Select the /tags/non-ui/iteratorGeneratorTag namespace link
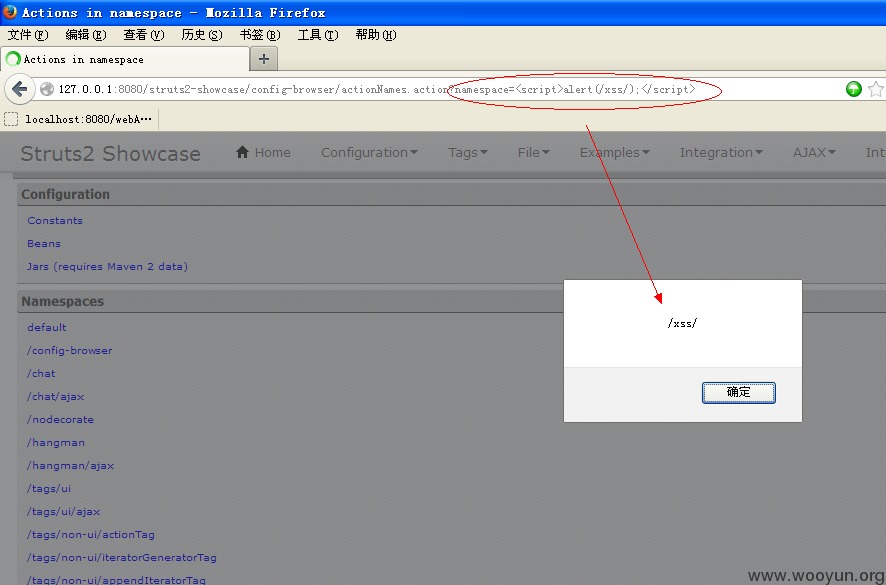Screen dimensions: 886x585 click(x=121, y=558)
